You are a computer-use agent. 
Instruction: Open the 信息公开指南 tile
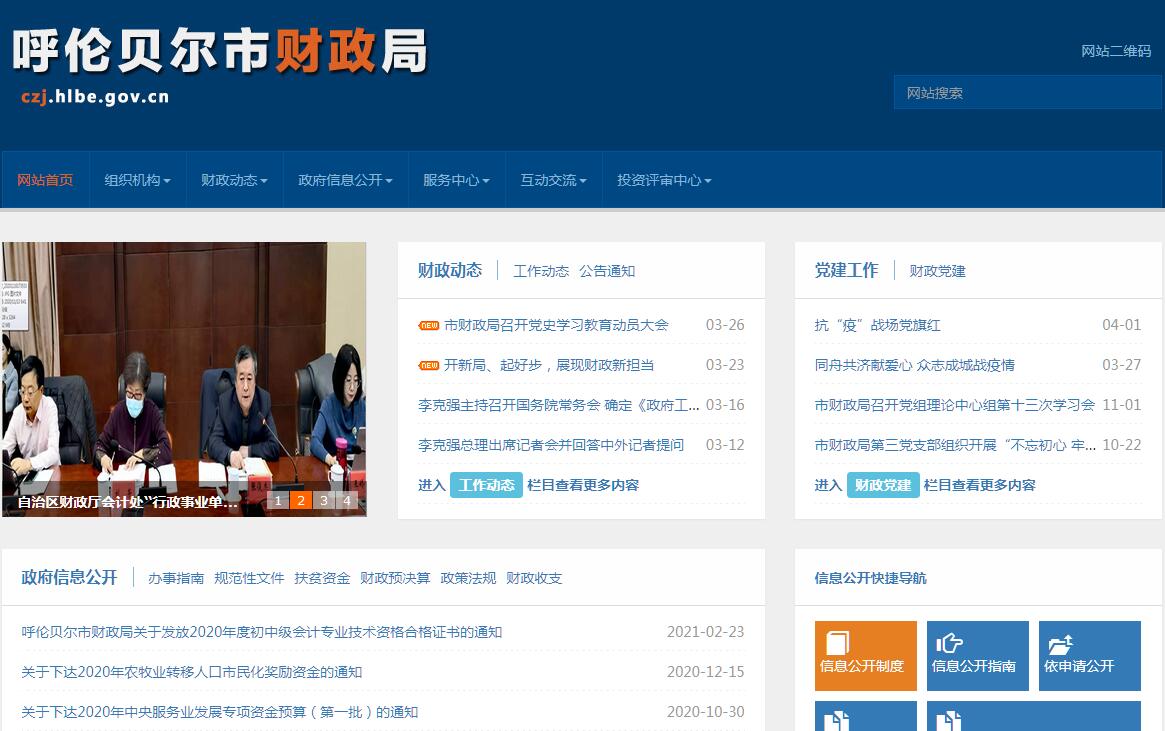pyautogui.click(x=977, y=655)
